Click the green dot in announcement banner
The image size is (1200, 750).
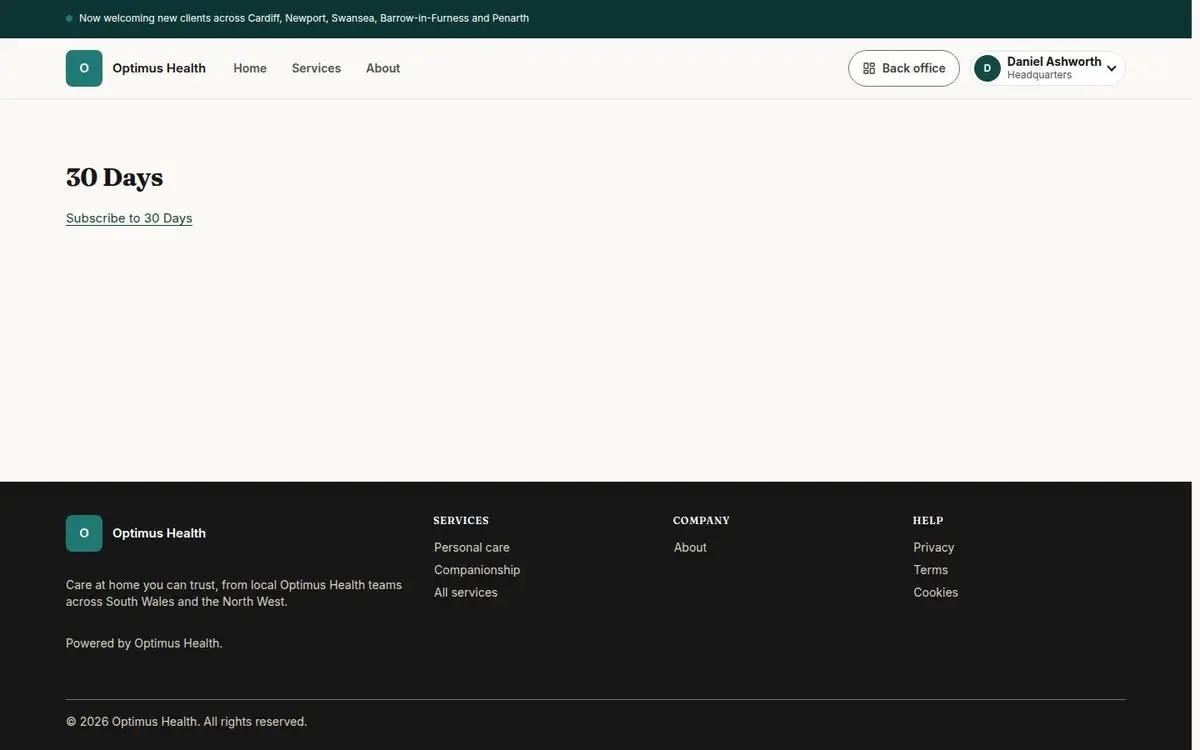coord(69,18)
